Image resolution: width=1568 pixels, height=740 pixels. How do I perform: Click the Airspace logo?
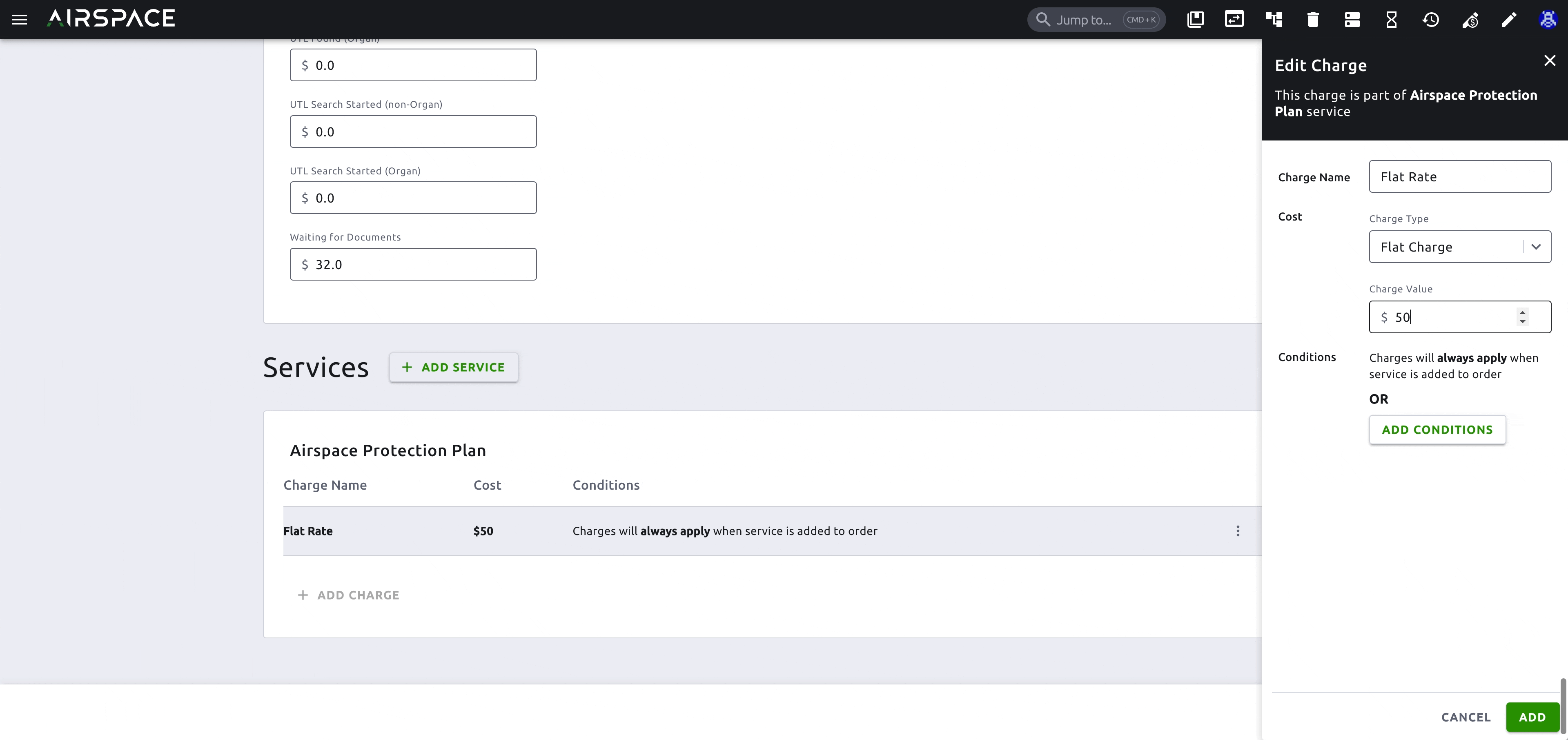[x=111, y=18]
